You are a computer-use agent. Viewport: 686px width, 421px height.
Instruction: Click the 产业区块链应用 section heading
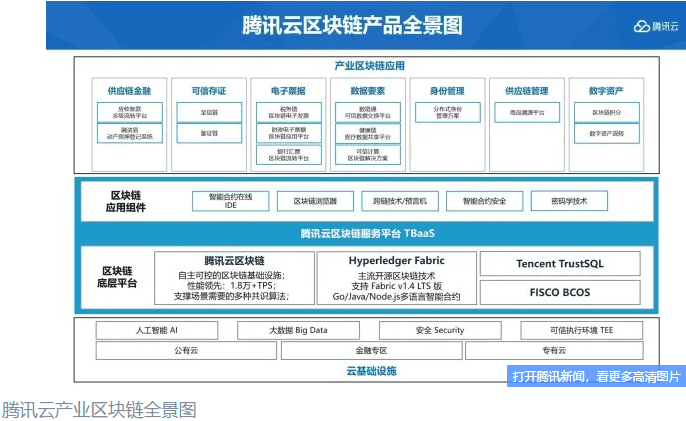[x=370, y=66]
